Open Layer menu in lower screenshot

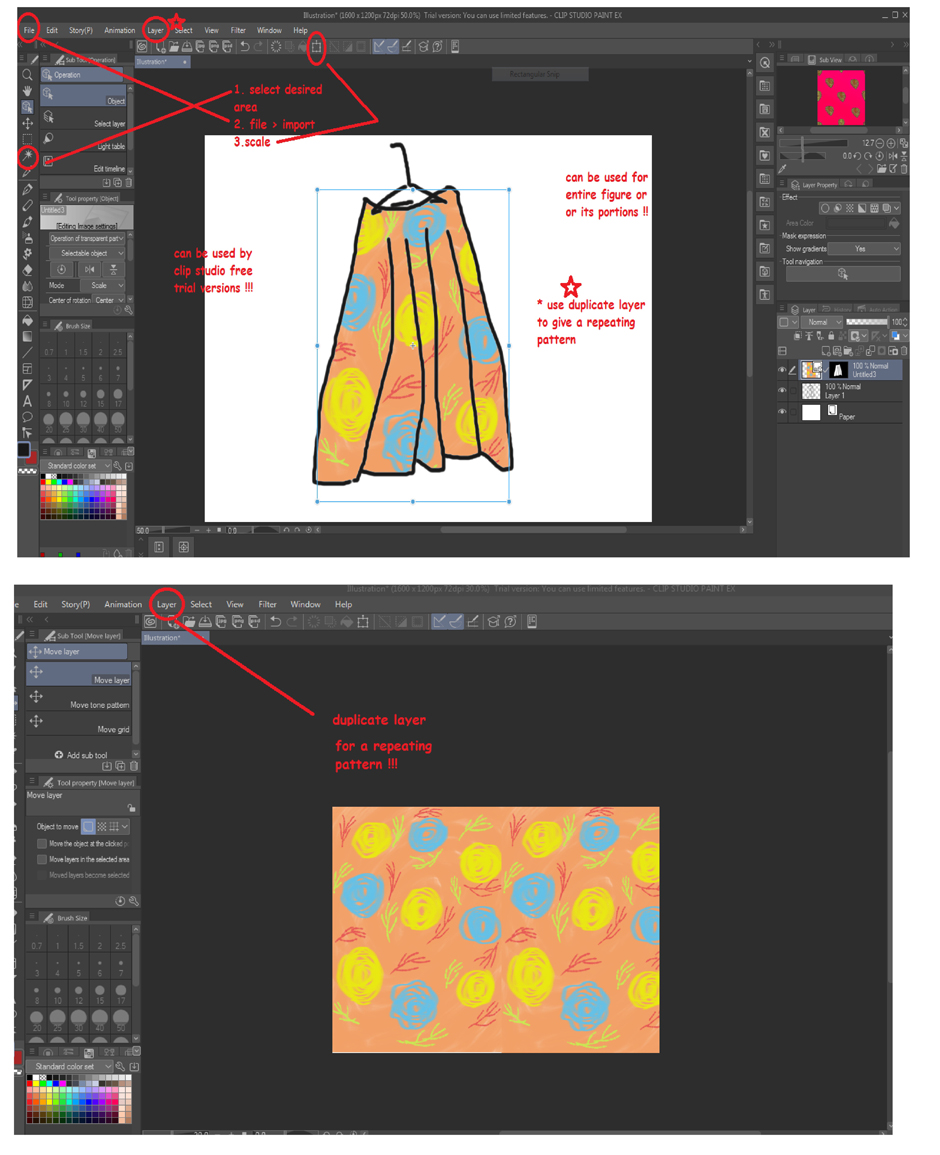(x=166, y=605)
